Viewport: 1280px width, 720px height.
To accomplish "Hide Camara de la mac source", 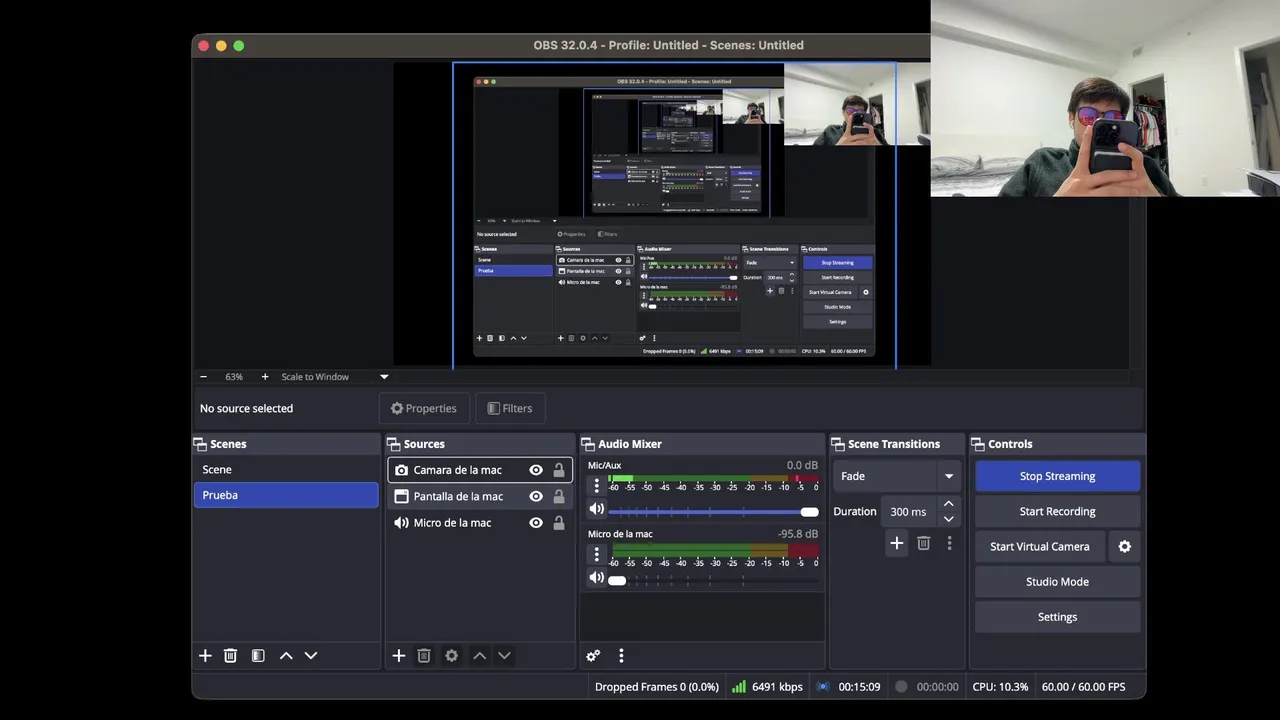I will 536,470.
